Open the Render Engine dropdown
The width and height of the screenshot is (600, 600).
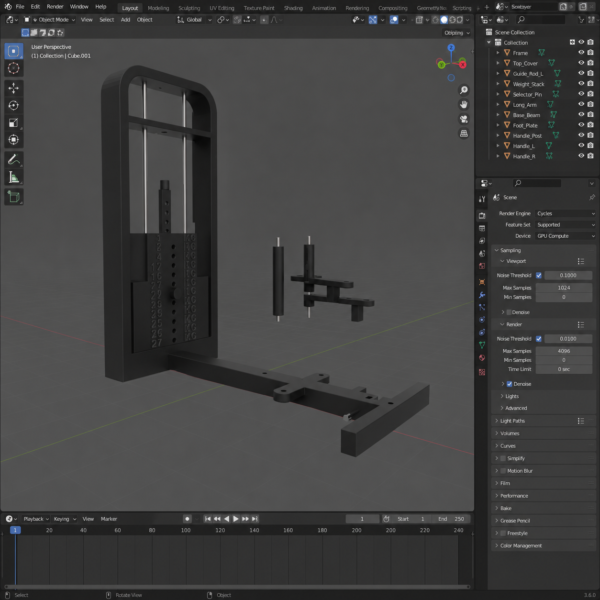coord(565,214)
